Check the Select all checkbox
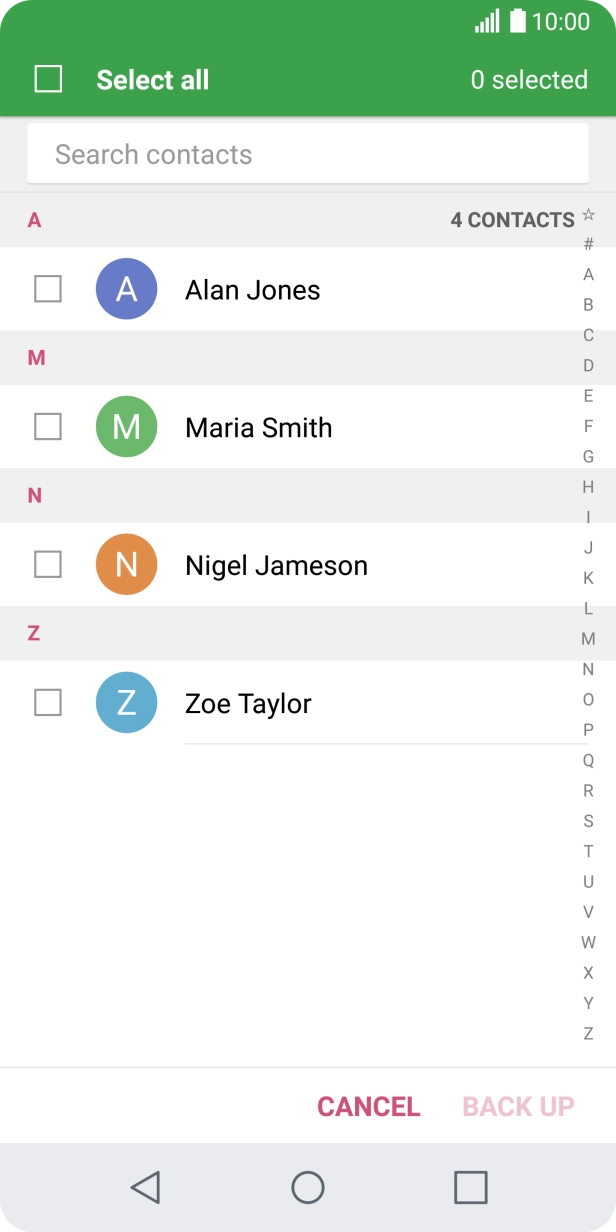This screenshot has height=1232, width=616. [x=48, y=79]
